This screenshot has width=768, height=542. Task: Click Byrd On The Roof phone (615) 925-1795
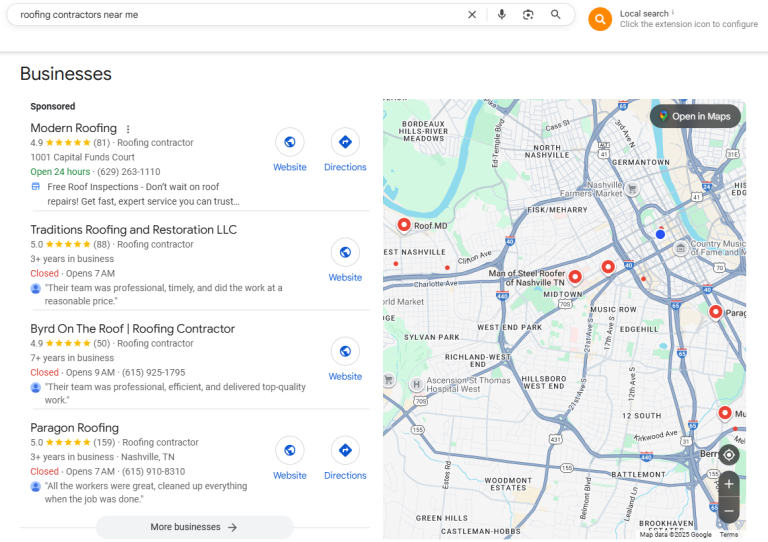pyautogui.click(x=153, y=373)
